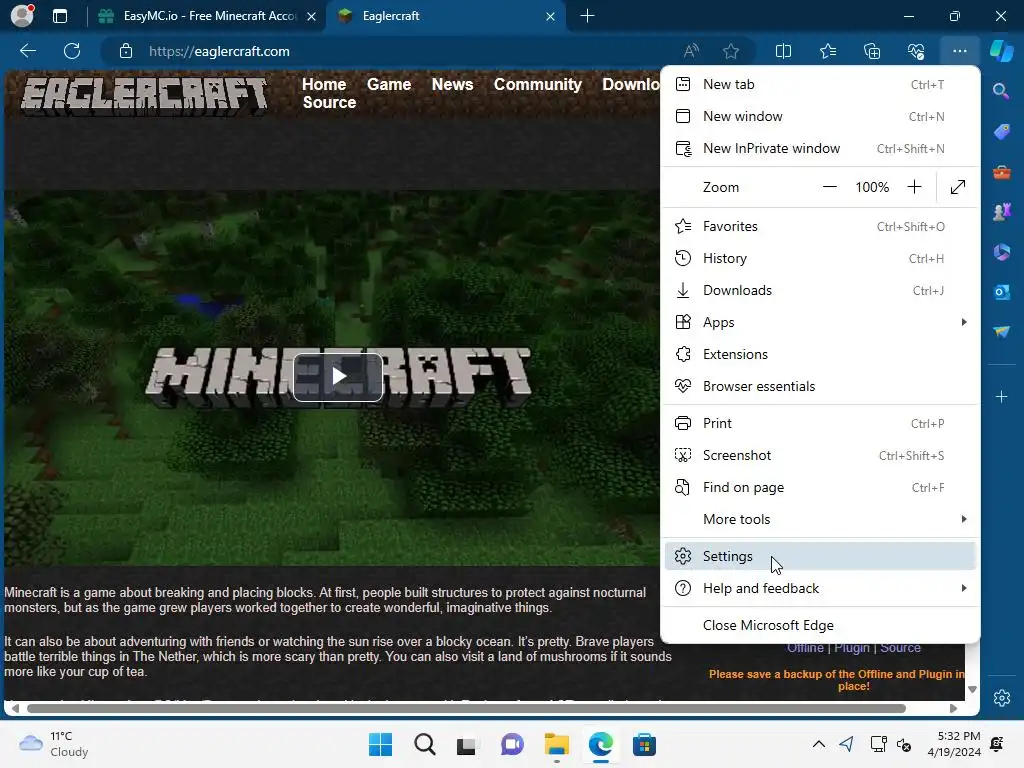1024x768 pixels.
Task: Click the Settings and more ellipsis button
Action: point(959,51)
